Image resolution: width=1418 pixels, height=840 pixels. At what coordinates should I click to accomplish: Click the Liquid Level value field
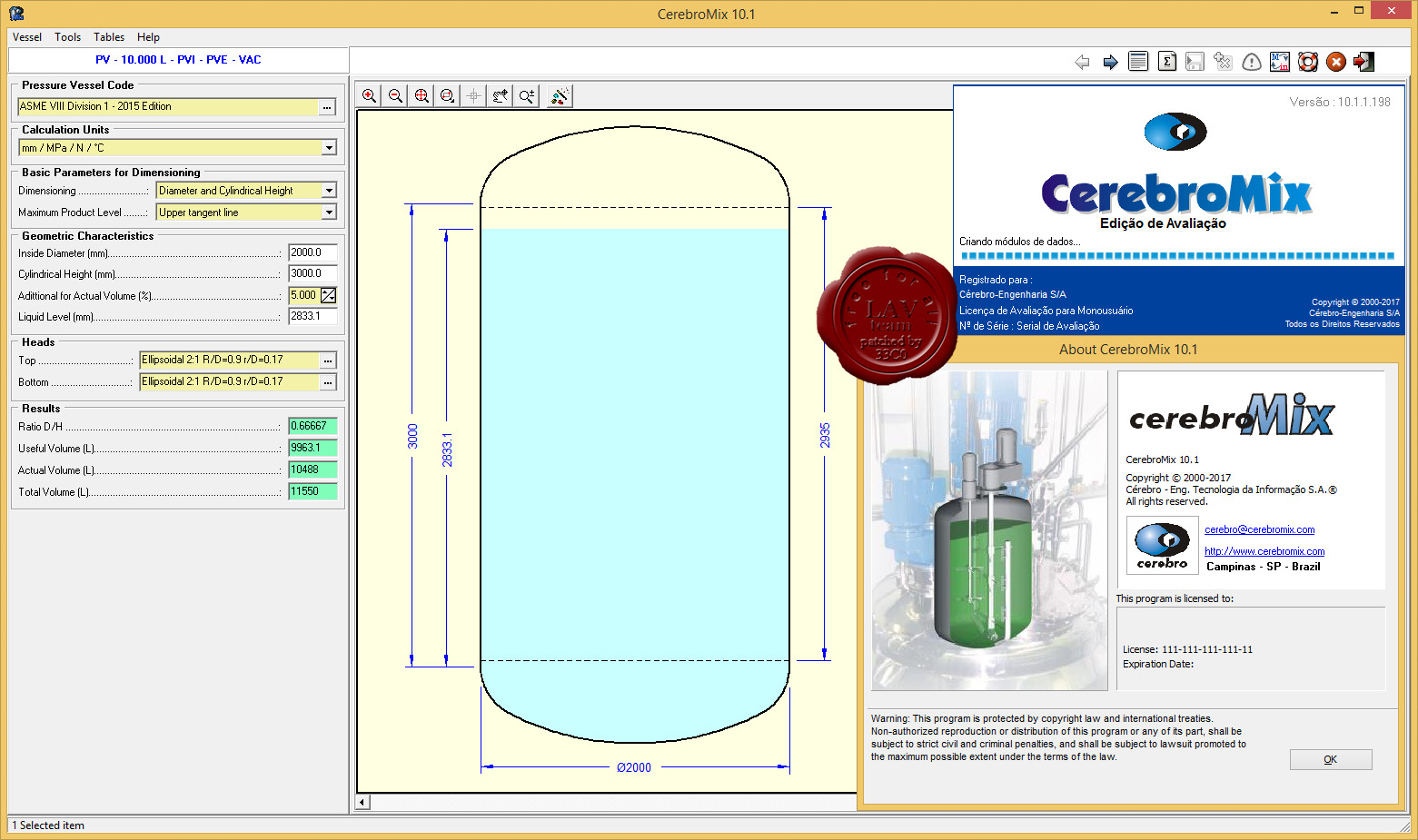(312, 316)
